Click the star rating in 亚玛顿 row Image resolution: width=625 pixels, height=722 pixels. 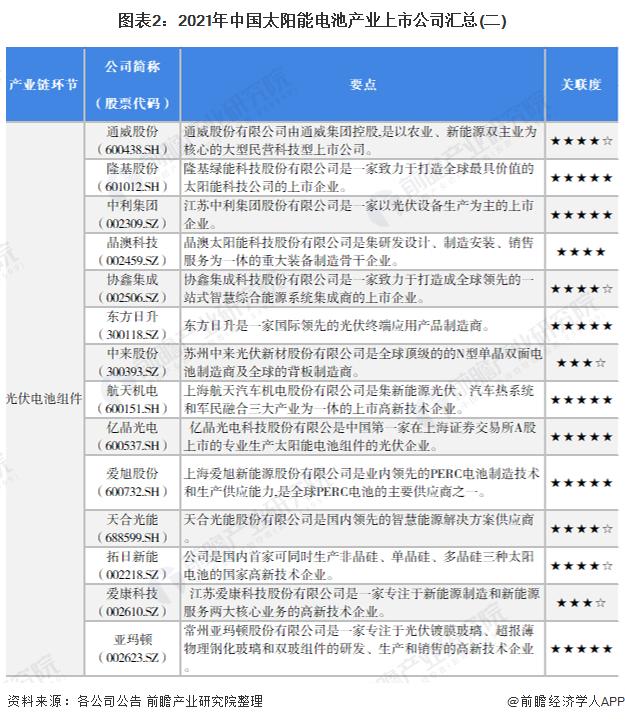[x=582, y=649]
